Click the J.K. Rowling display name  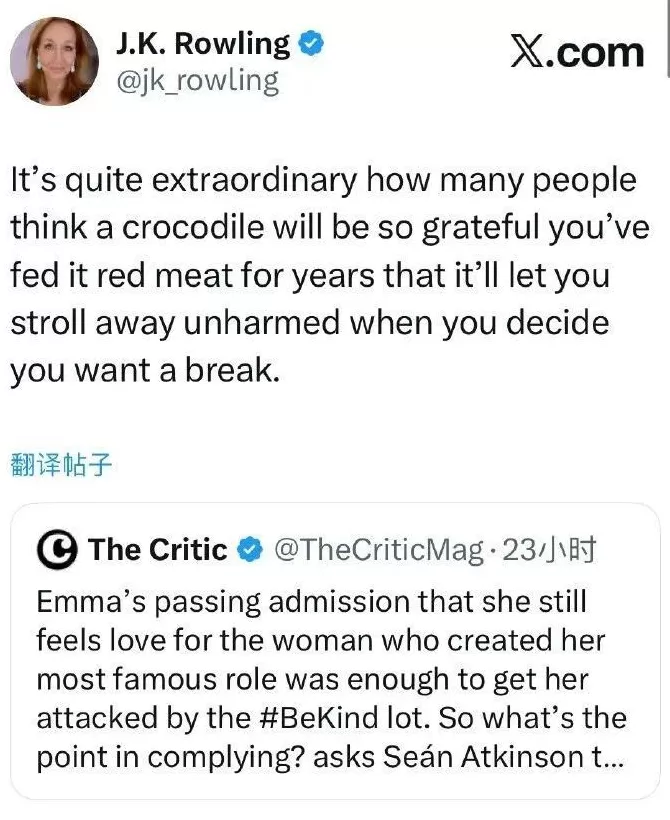(202, 44)
